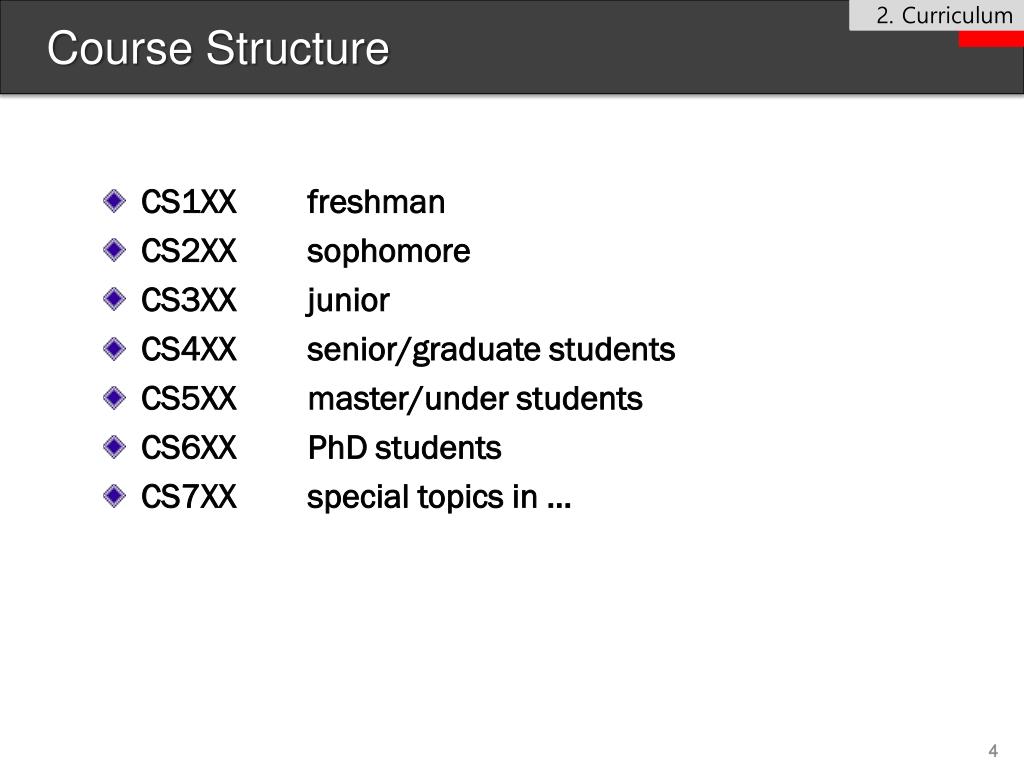This screenshot has height=768, width=1024.
Task: Click 'special topics in ...' text
Action: [x=439, y=498]
